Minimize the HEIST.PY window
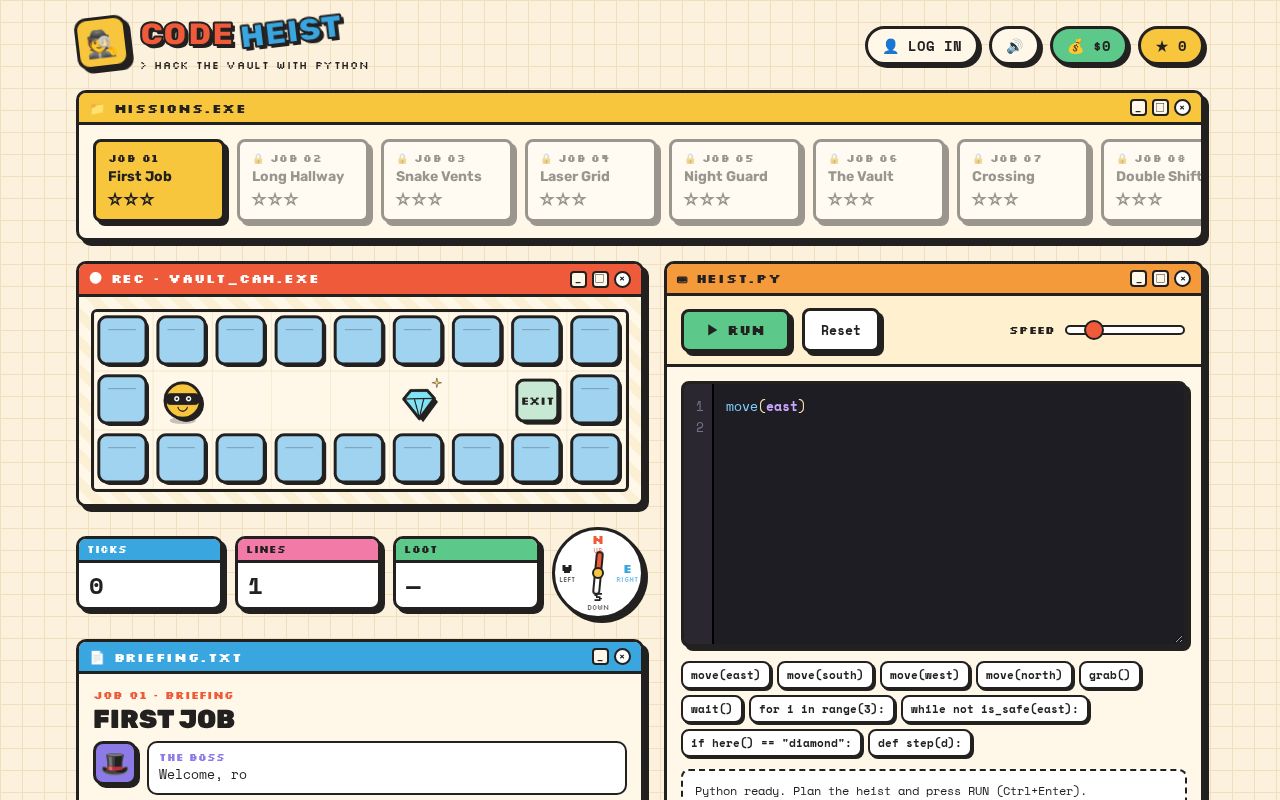1280x800 pixels. (x=1138, y=278)
